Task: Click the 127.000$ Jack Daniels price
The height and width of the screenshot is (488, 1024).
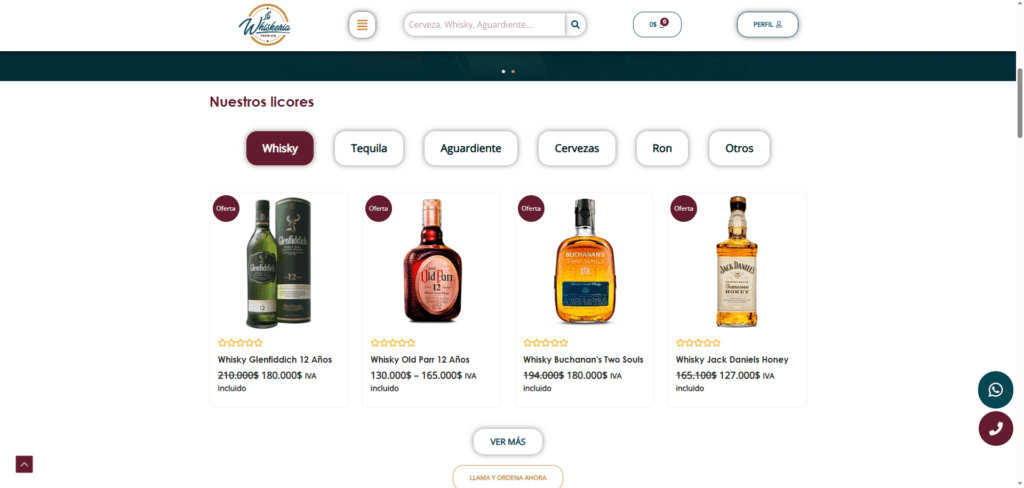Action: pos(740,376)
